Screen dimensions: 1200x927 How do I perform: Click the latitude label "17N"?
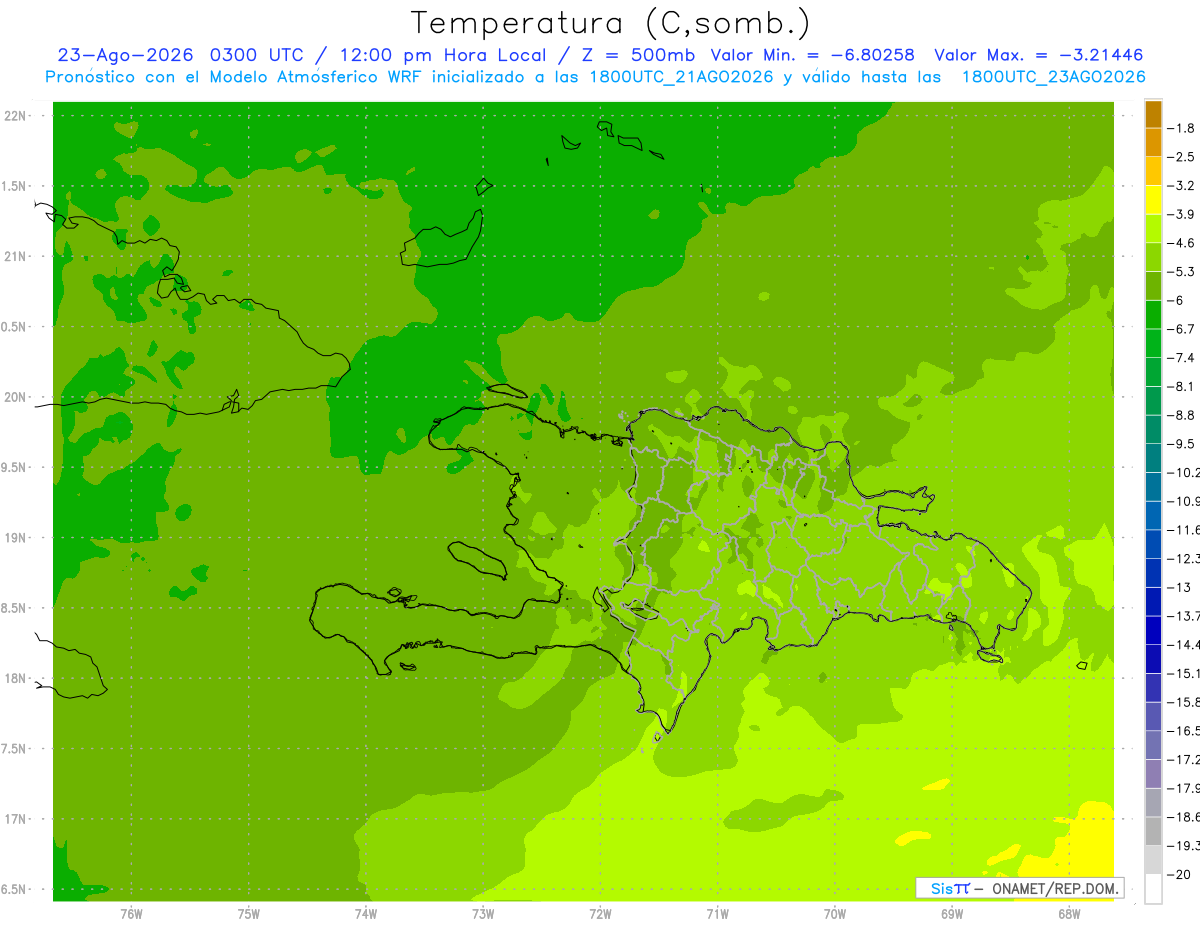coord(15,820)
